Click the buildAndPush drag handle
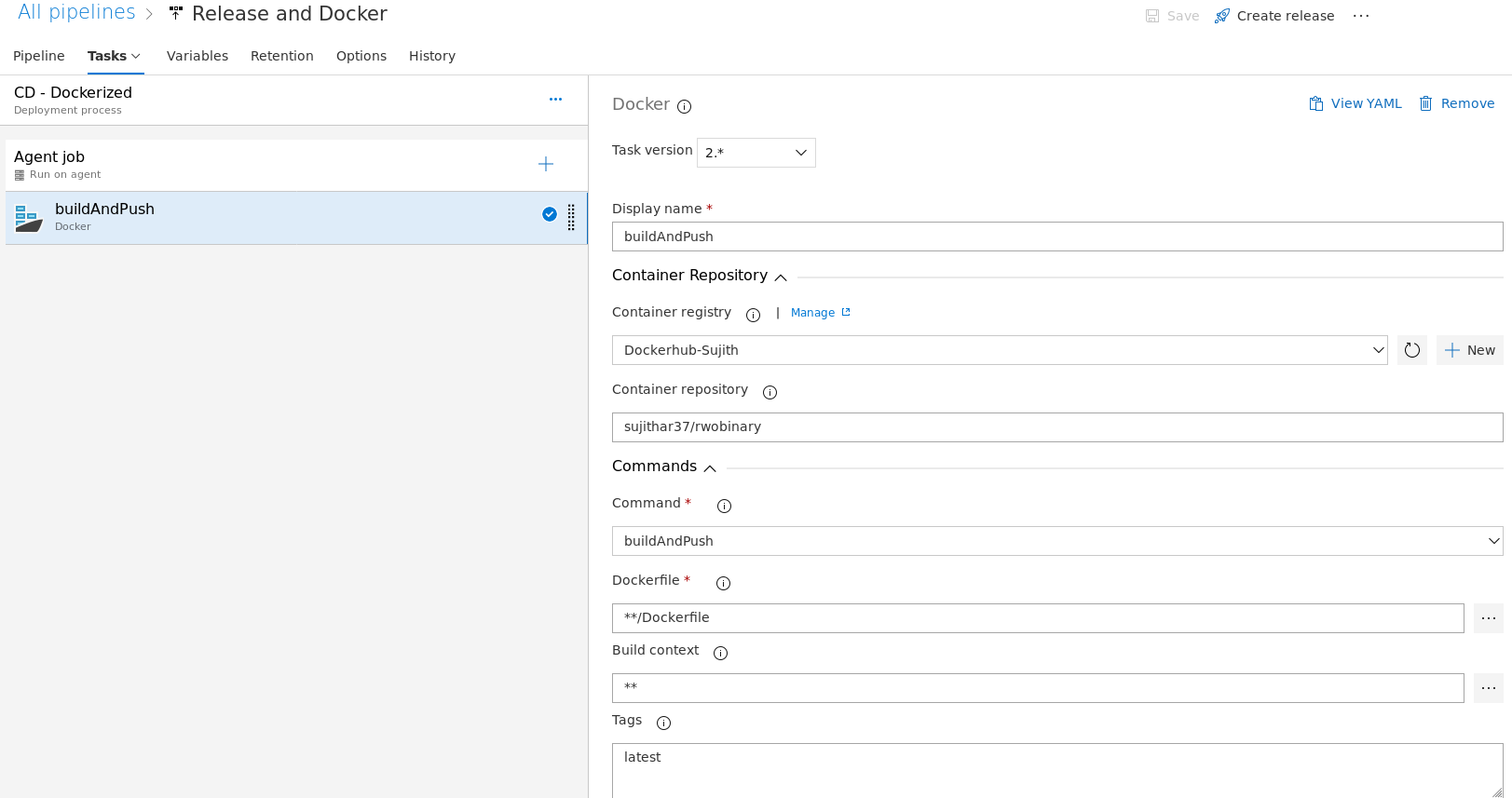Screen dimensions: 1512x798 (x=571, y=217)
